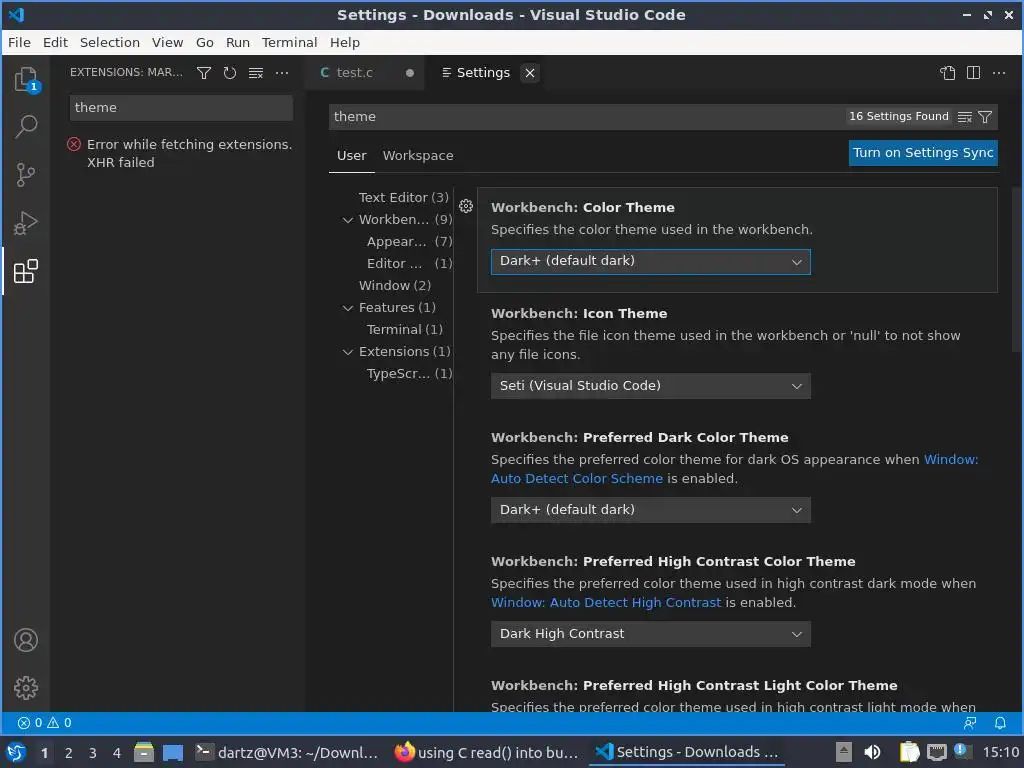Screen dimensions: 1024x768
Task: Collapse the Extensions settings group
Action: (348, 352)
